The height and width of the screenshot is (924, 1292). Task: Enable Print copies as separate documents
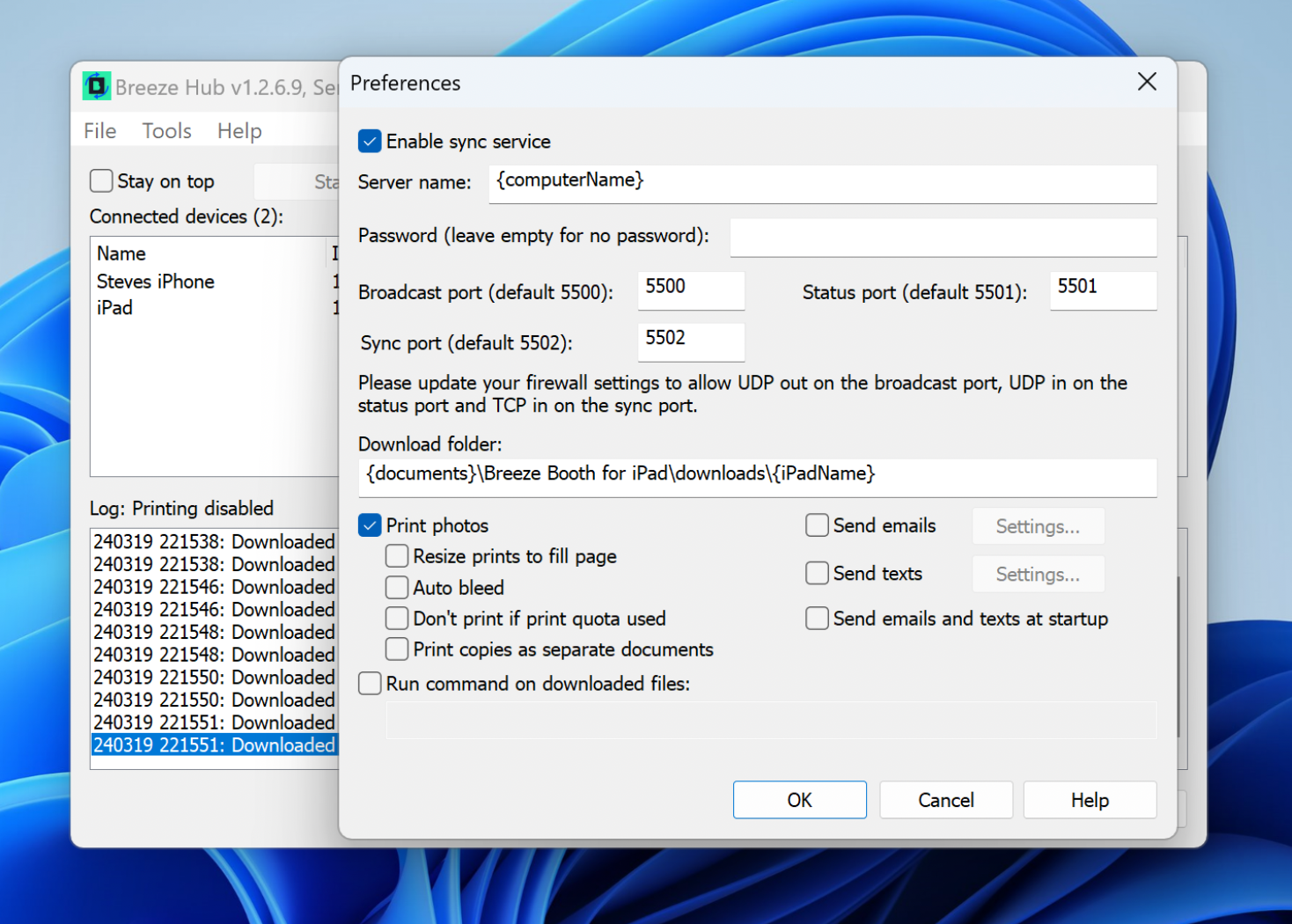coord(397,649)
